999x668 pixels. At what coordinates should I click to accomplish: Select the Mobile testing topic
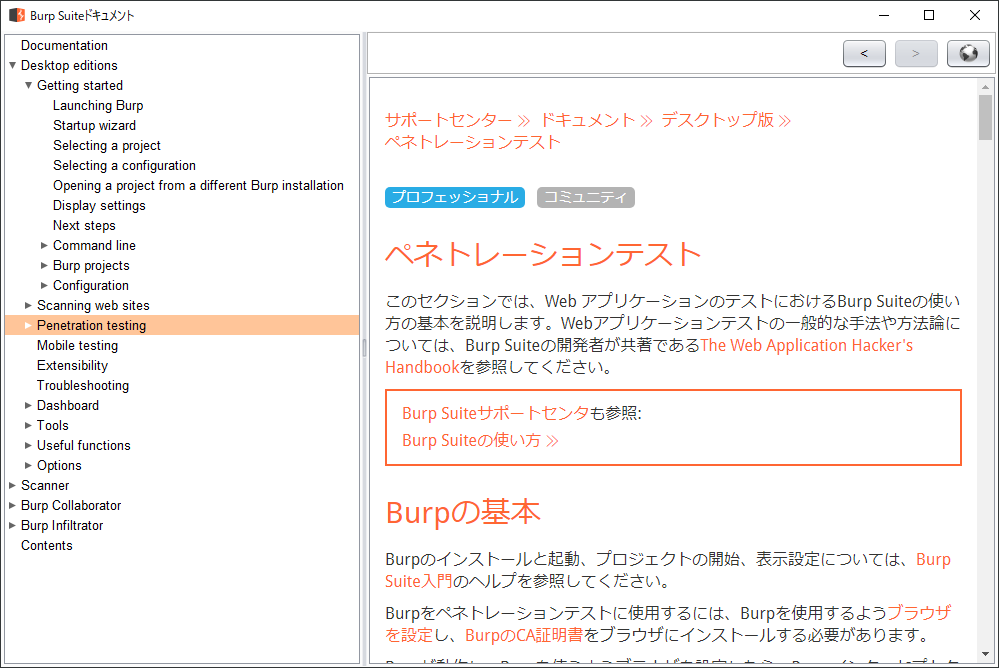click(77, 345)
